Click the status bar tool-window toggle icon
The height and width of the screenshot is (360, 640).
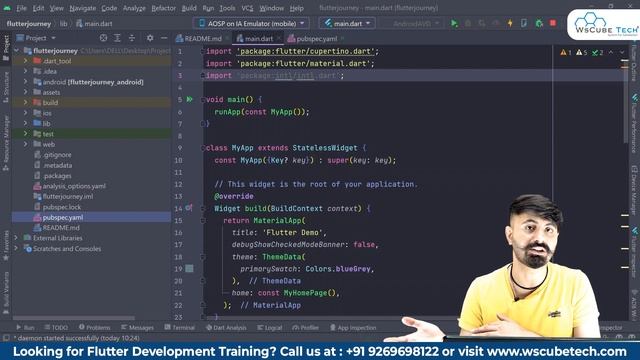tap(6, 338)
